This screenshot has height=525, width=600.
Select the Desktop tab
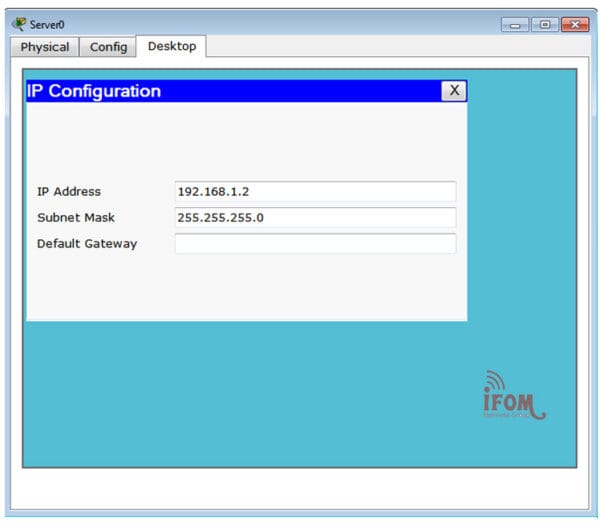(172, 46)
